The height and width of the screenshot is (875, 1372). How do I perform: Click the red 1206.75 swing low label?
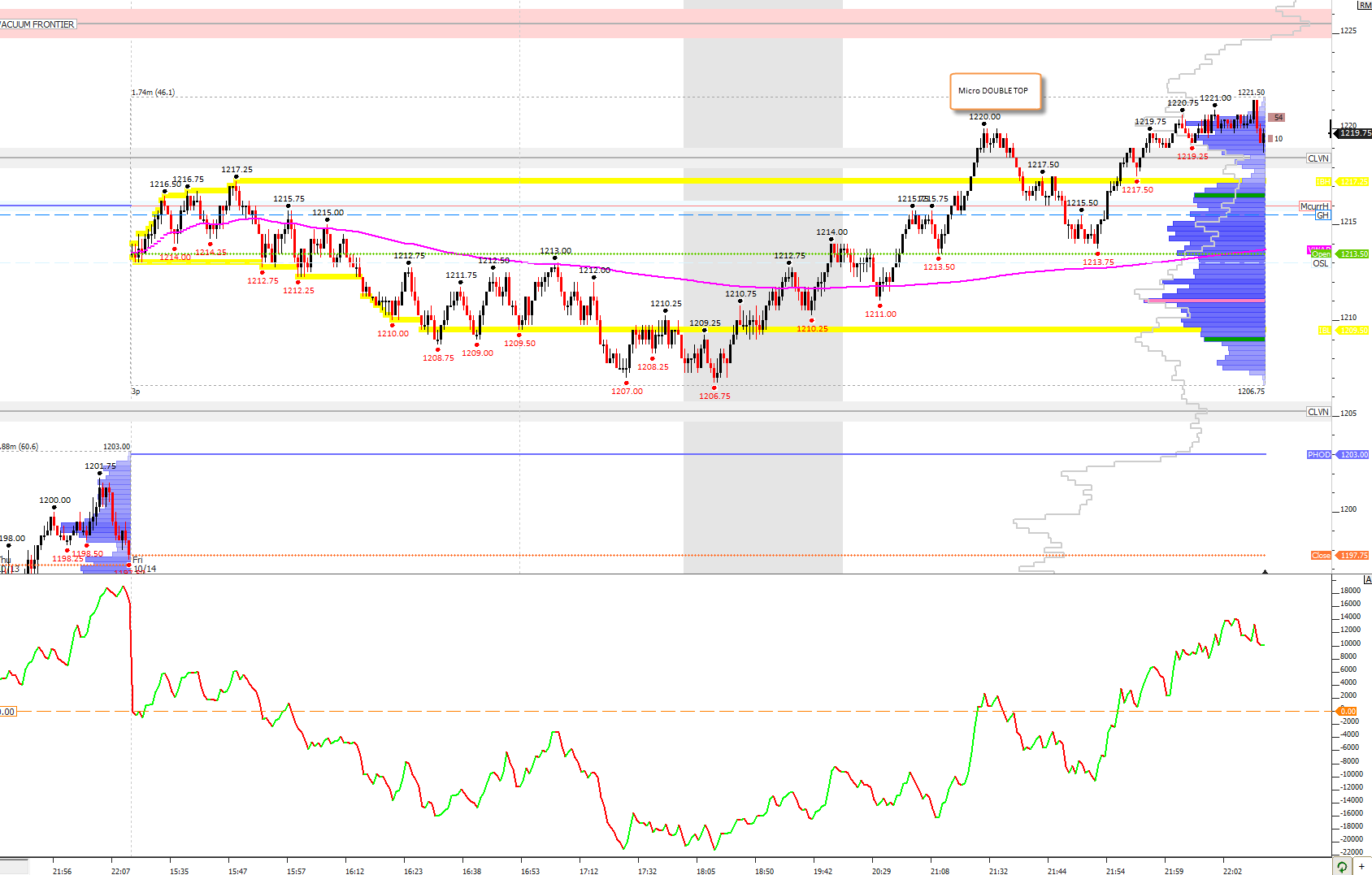pos(714,396)
